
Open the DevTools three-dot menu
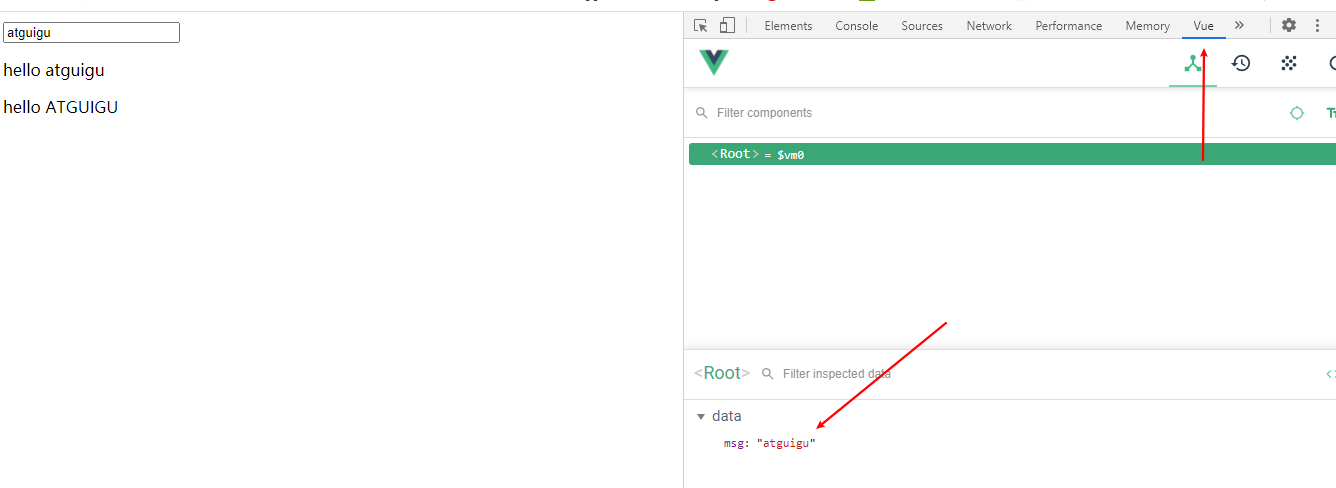[1317, 25]
